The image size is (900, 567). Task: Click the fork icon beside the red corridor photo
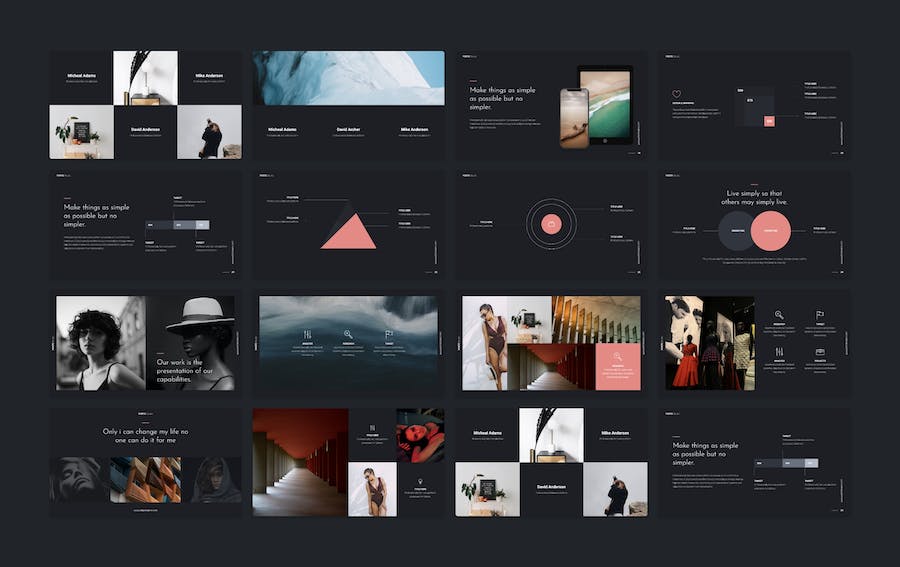tap(372, 427)
